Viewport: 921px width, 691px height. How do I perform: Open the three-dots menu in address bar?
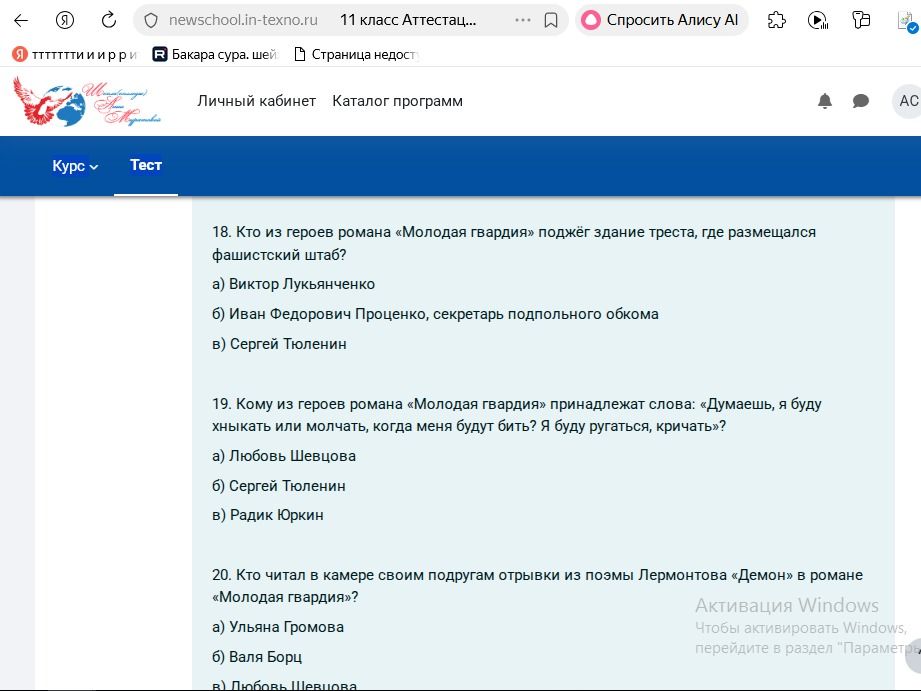click(x=522, y=21)
